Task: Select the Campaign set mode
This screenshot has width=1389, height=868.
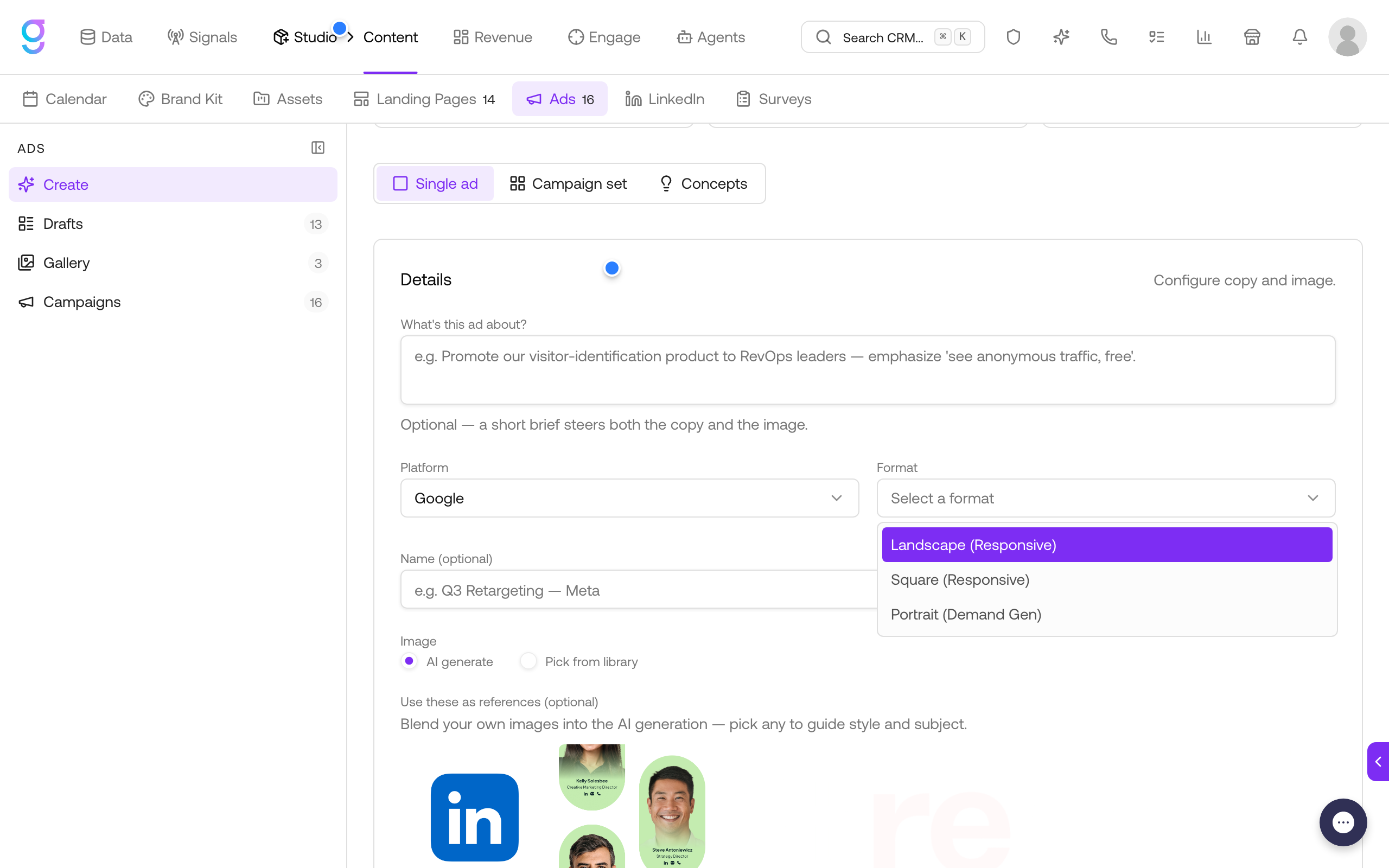Action: pos(568,183)
